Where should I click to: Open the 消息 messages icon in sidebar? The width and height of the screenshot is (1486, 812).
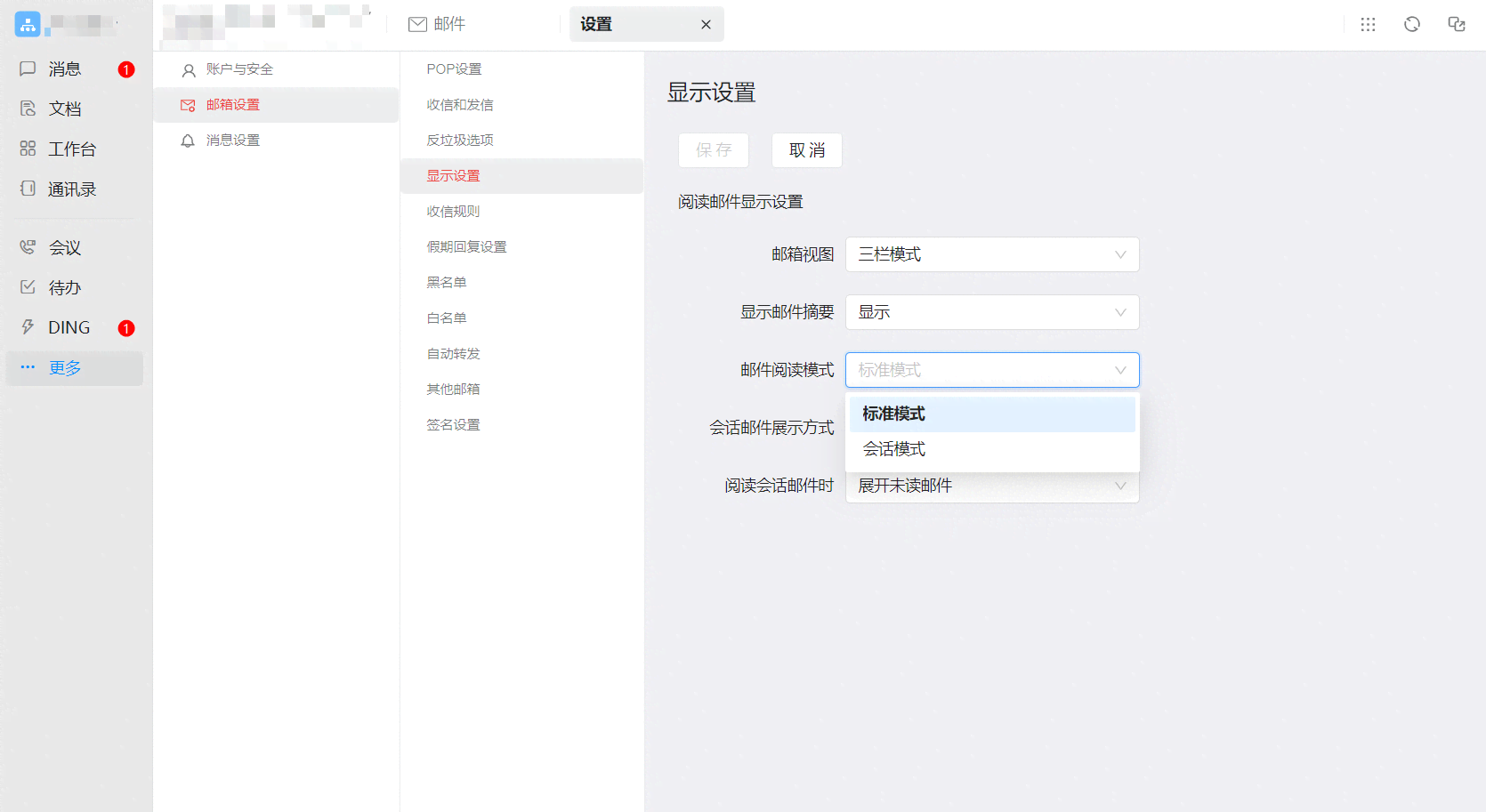pyautogui.click(x=28, y=68)
